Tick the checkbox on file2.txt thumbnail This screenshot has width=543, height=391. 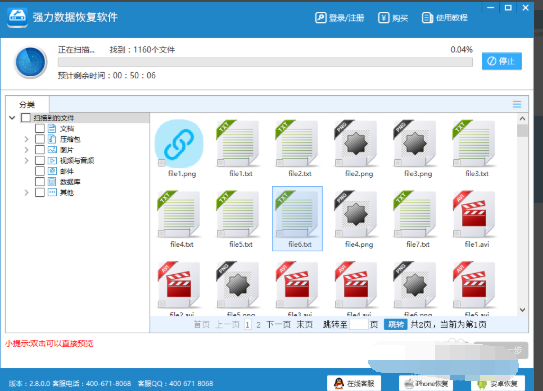pyautogui.click(x=280, y=163)
